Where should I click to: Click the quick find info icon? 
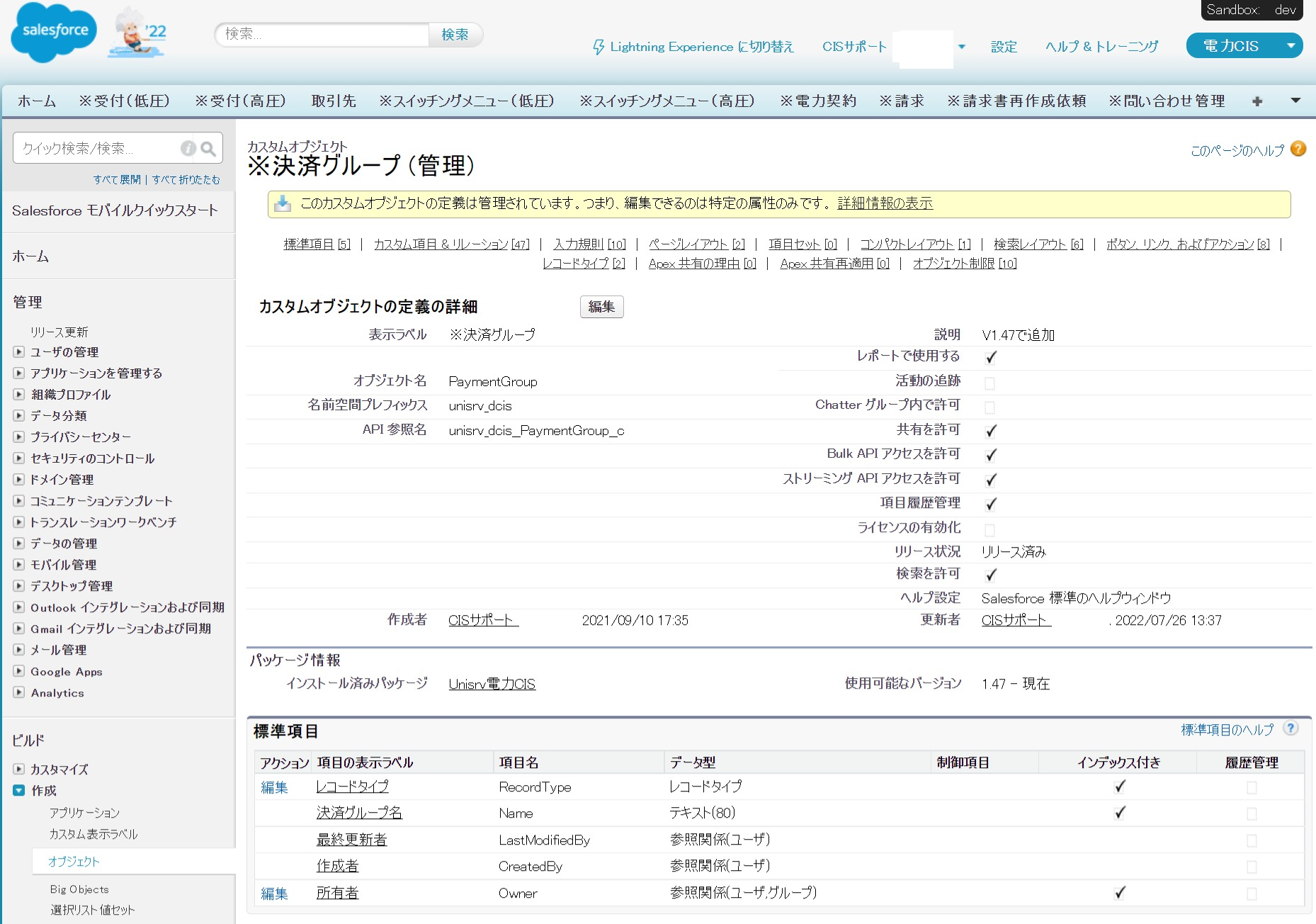(188, 148)
